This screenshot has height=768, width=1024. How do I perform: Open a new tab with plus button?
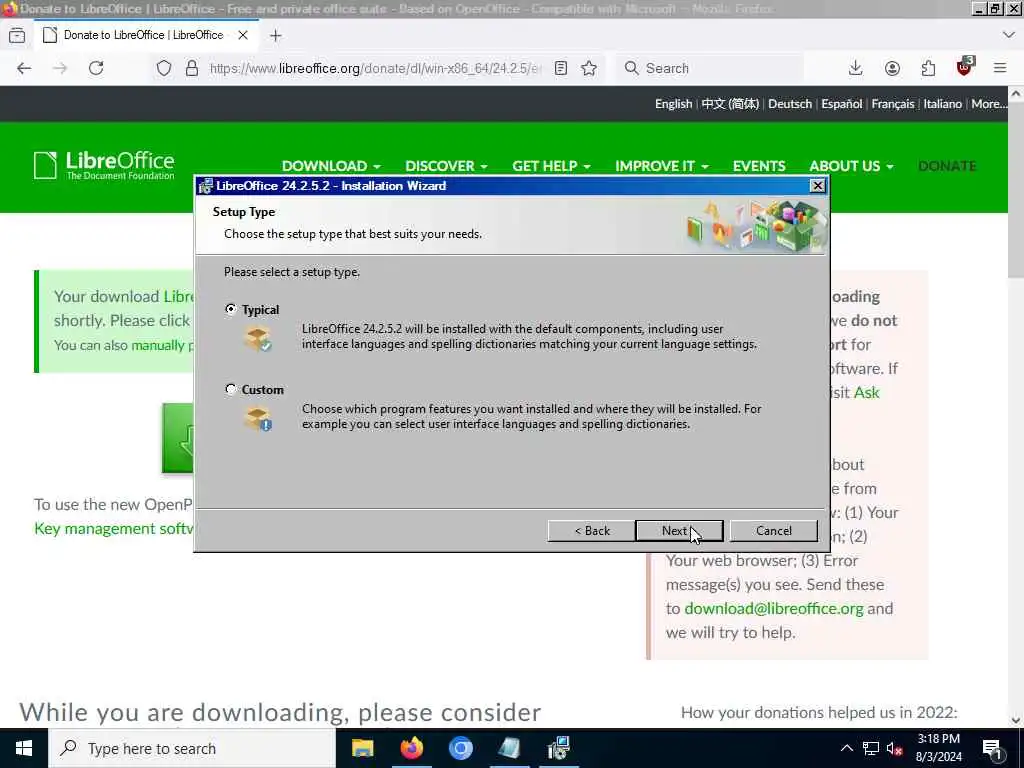tap(276, 35)
